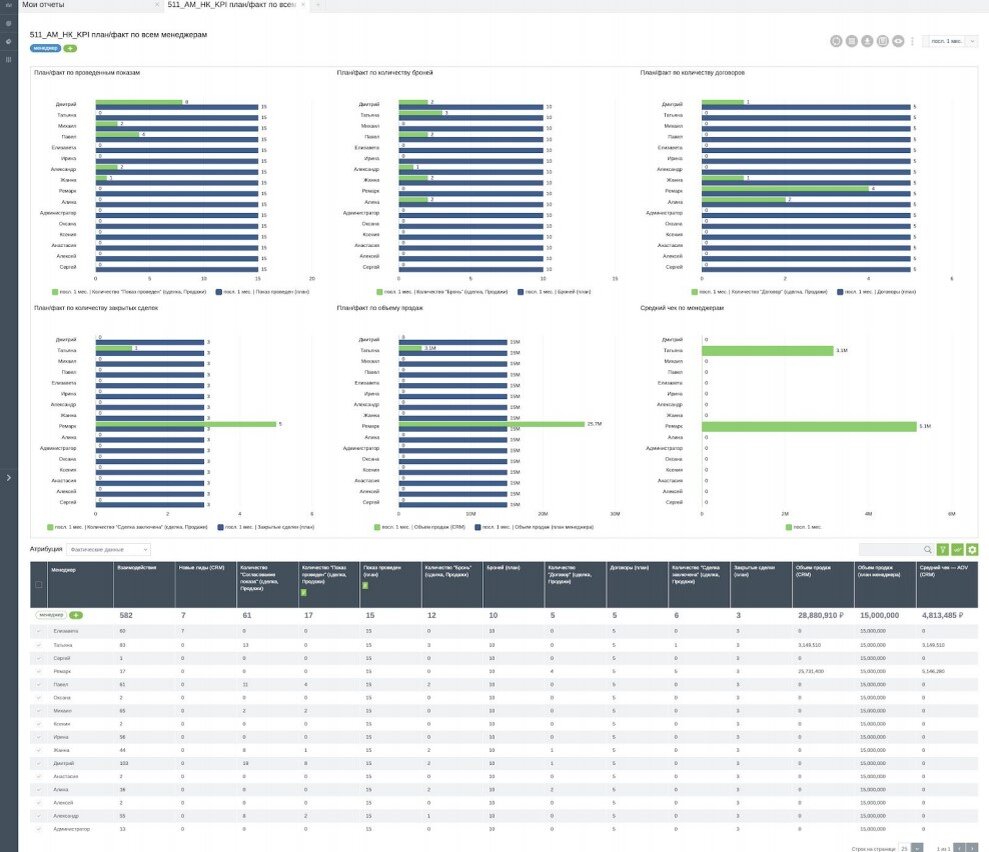989x852 pixels.
Task: Click the fourth round icon in report toolbar
Action: (x=882, y=41)
